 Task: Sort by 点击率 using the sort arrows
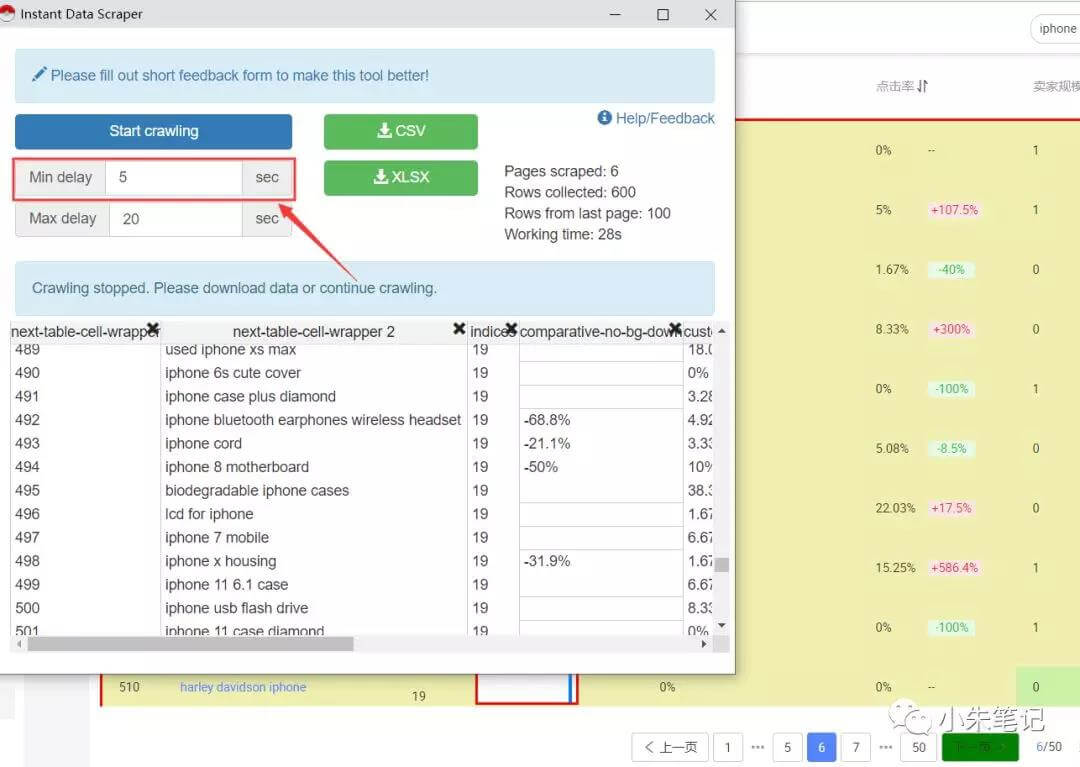pyautogui.click(x=922, y=86)
